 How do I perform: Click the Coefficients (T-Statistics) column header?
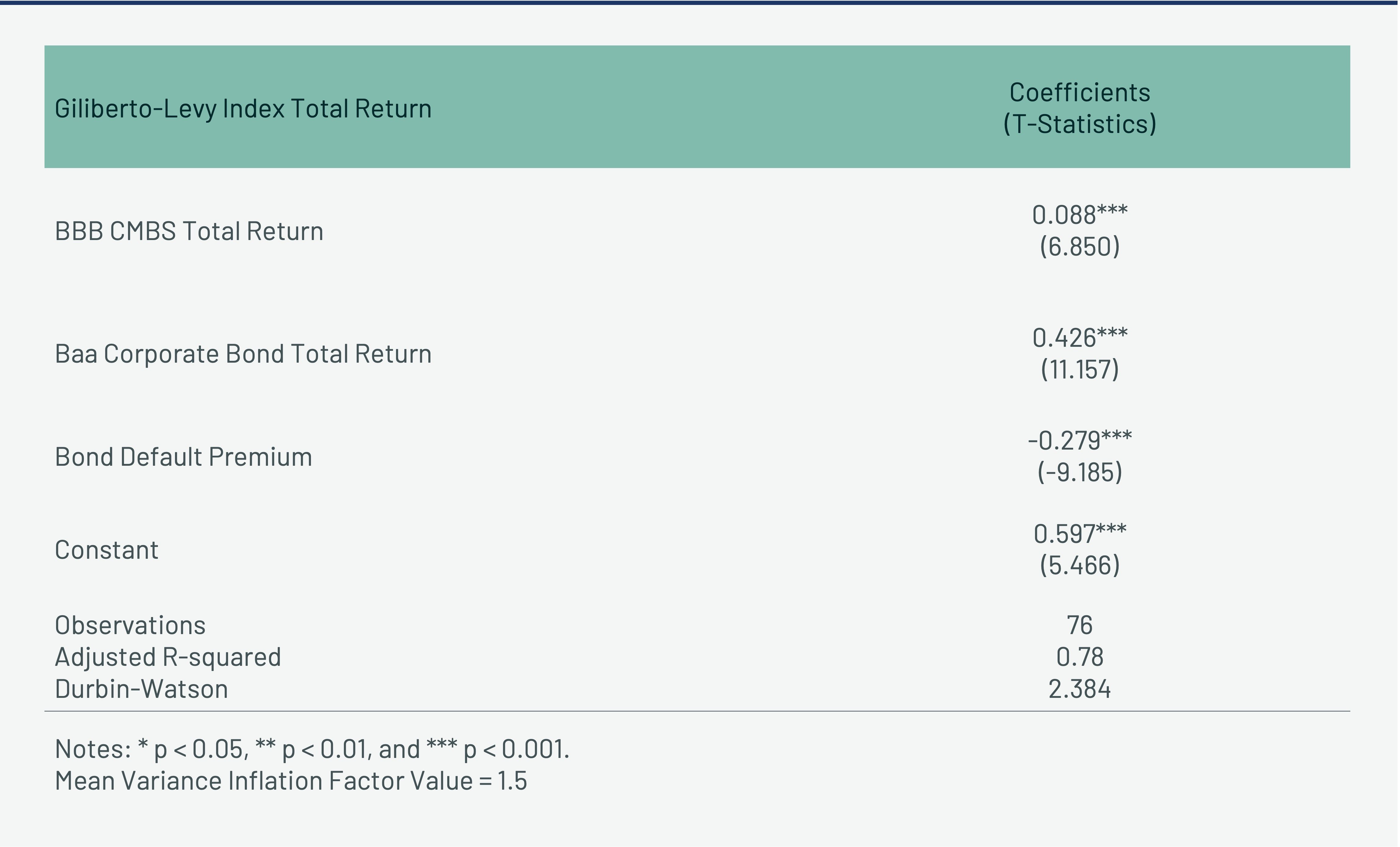point(1079,108)
